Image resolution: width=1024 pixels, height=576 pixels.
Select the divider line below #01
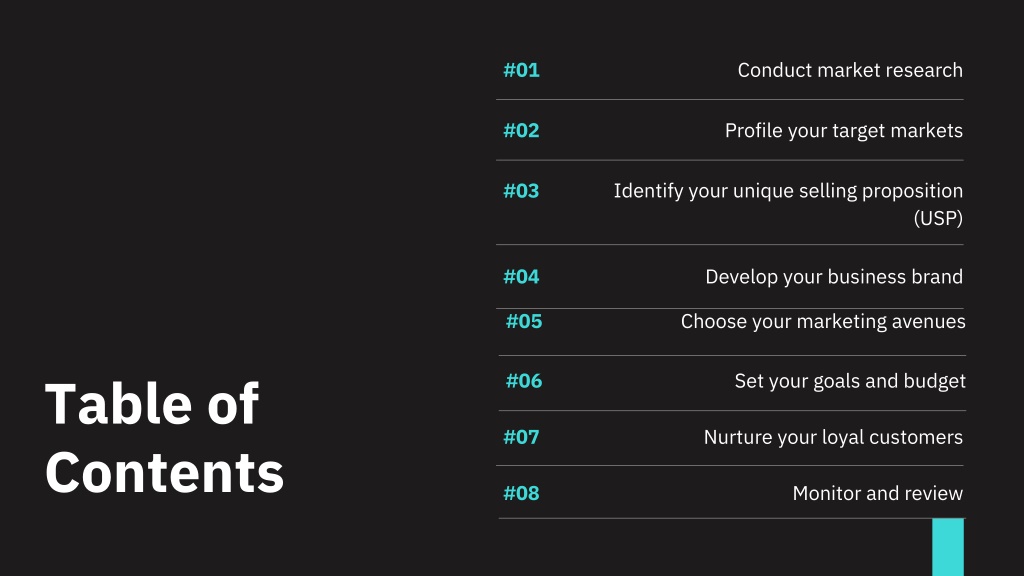pos(729,99)
